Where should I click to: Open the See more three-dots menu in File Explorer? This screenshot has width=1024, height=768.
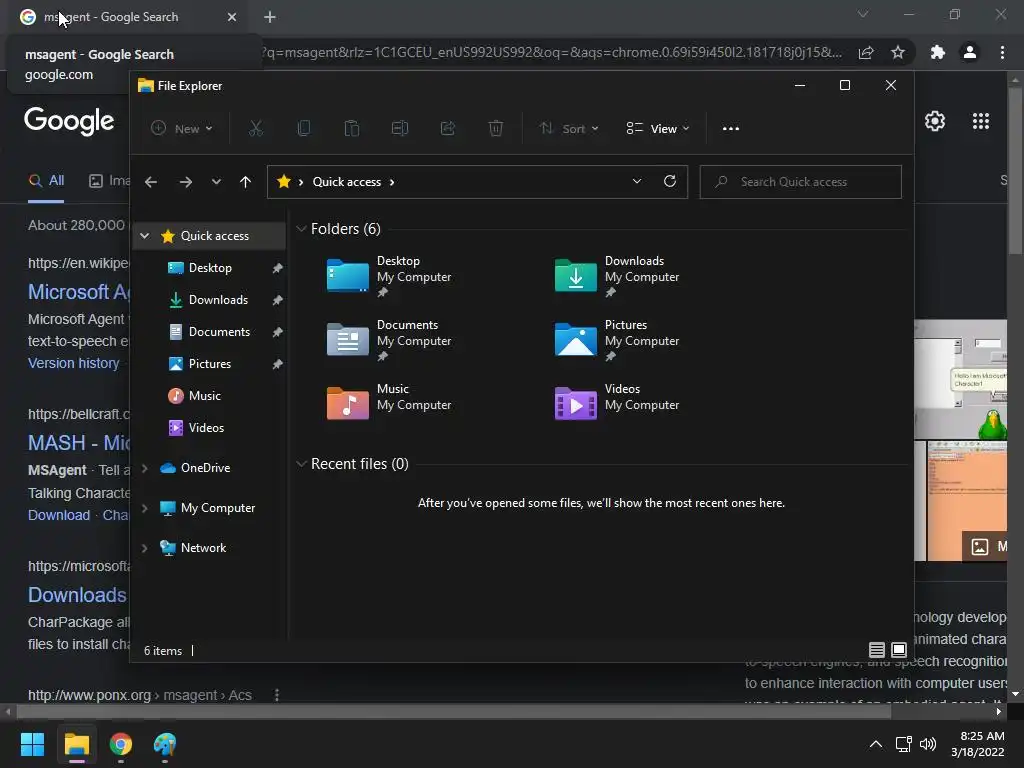click(x=731, y=129)
